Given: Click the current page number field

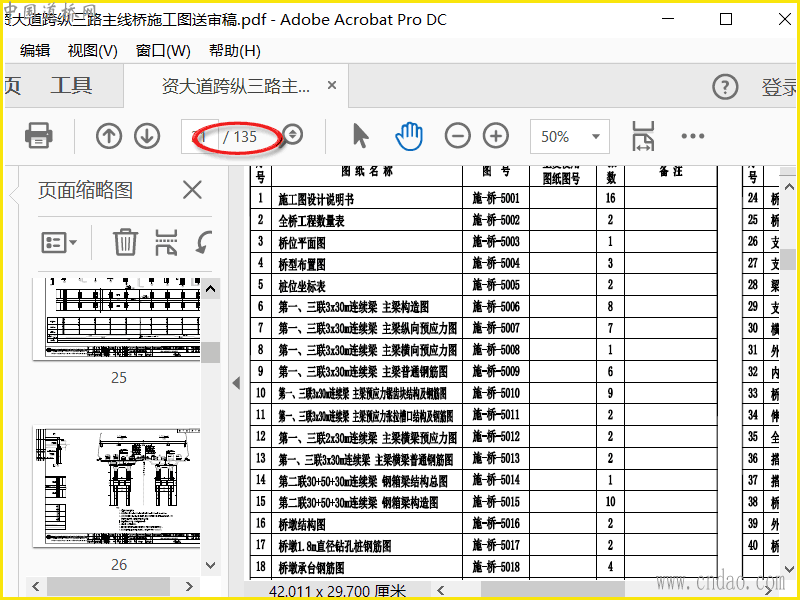Looking at the screenshot, I should [x=200, y=136].
